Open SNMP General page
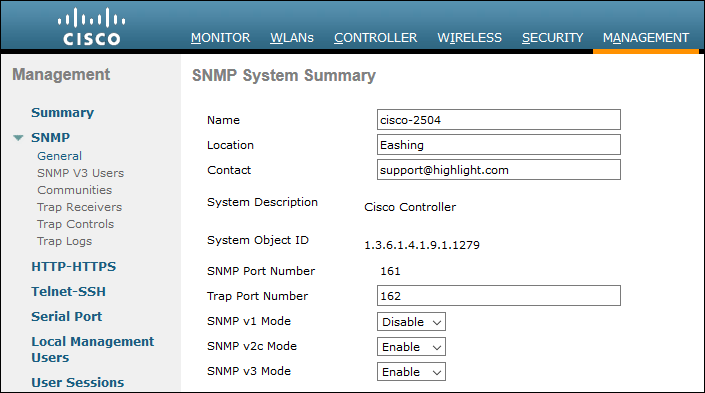The height and width of the screenshot is (393, 705). tap(59, 156)
